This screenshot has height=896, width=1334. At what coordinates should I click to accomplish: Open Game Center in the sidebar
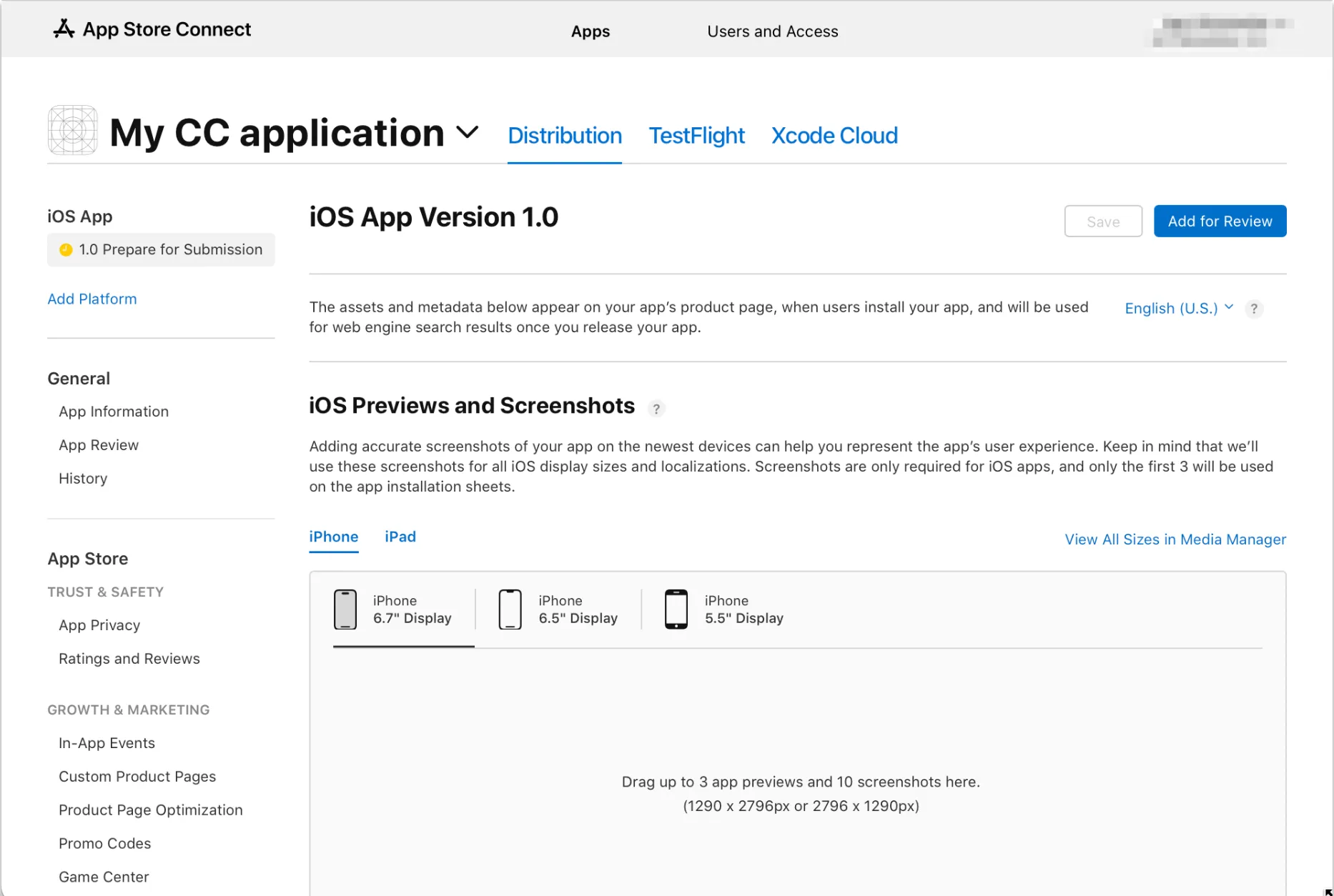[104, 877]
